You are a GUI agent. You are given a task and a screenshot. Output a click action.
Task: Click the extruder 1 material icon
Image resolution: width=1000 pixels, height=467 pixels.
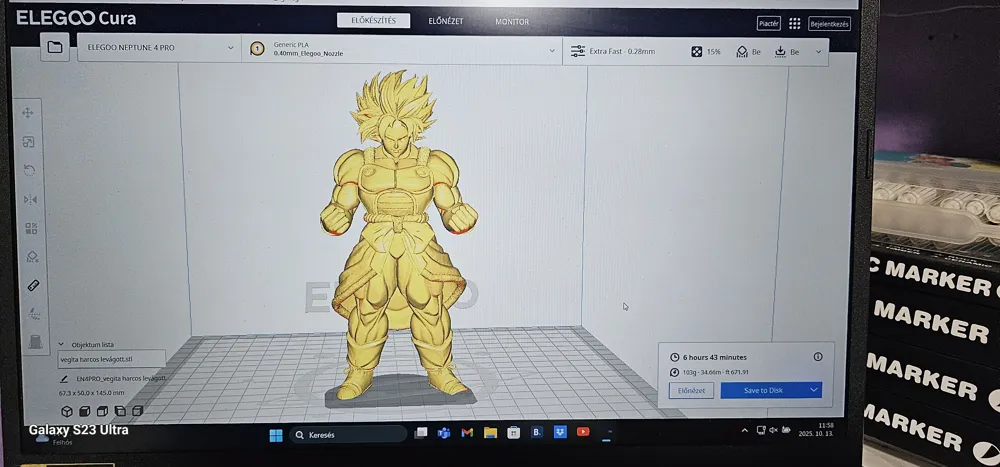(x=257, y=48)
